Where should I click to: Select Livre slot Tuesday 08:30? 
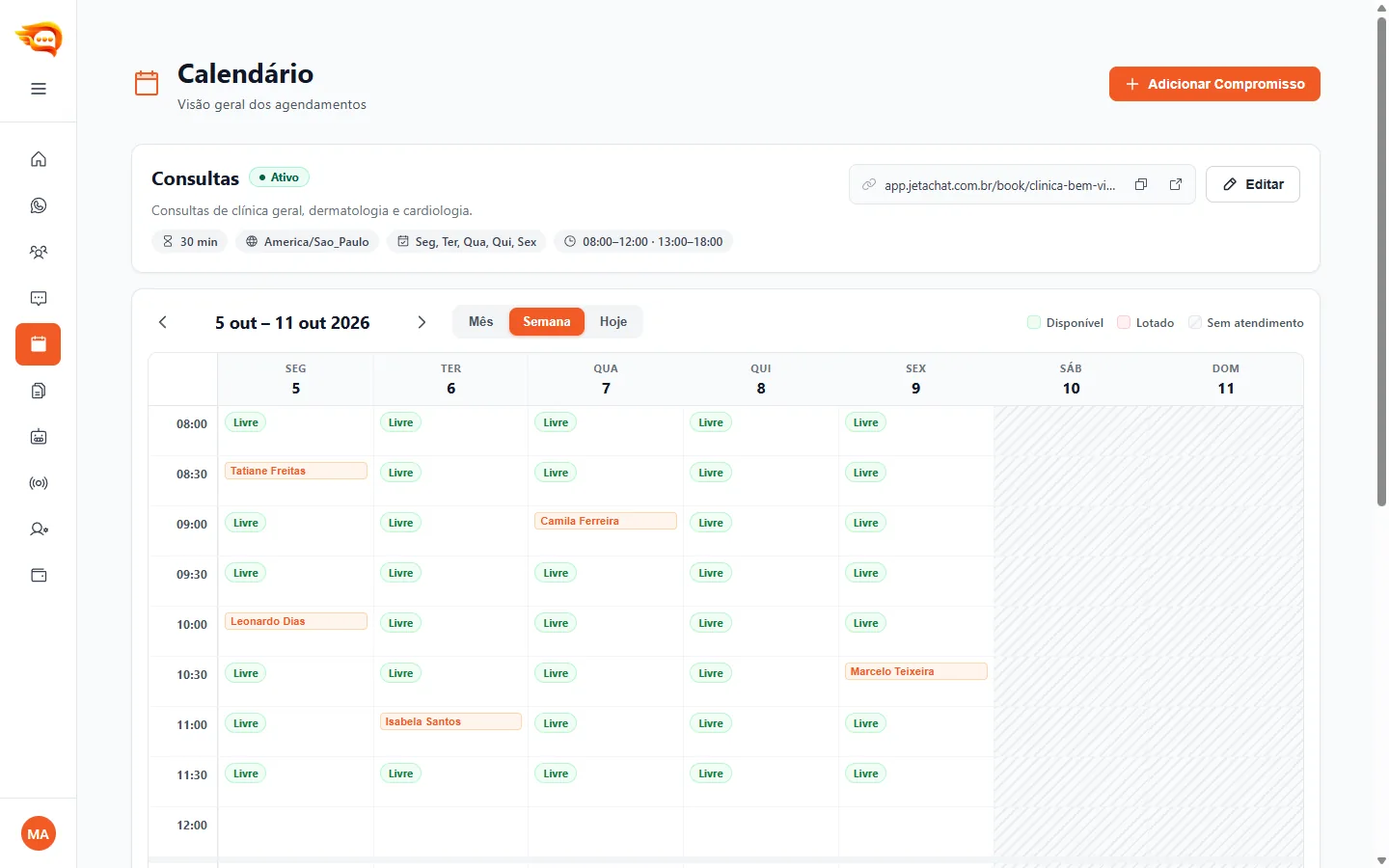(401, 473)
